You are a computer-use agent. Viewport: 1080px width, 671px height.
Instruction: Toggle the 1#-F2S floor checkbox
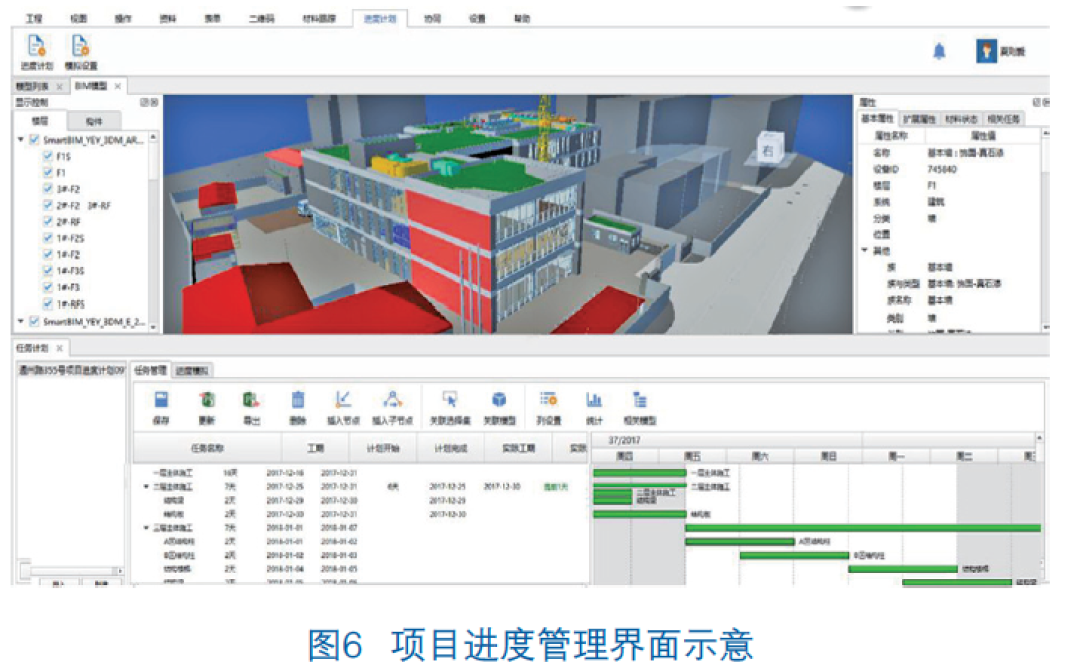[48, 238]
